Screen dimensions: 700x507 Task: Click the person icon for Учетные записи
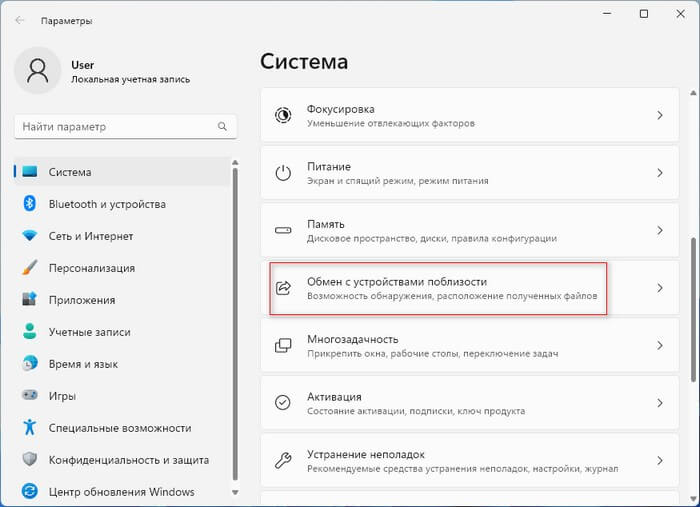29,332
